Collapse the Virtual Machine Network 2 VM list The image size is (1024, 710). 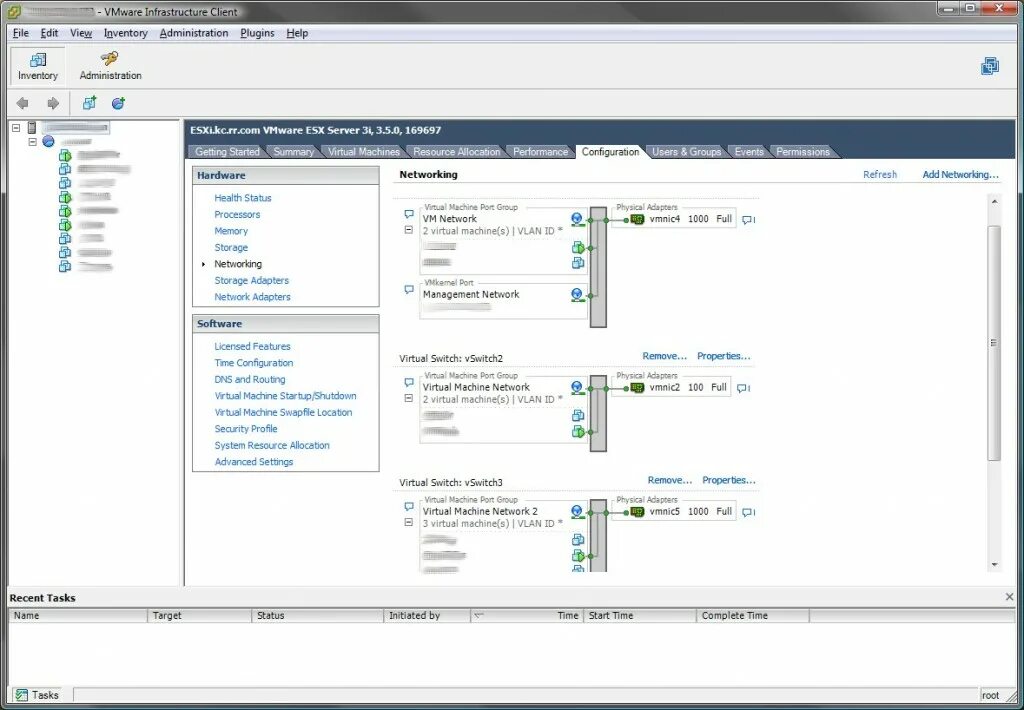409,523
